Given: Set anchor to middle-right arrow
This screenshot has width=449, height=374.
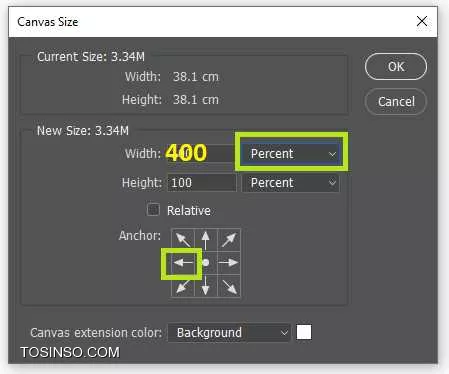Looking at the screenshot, I should [x=229, y=263].
